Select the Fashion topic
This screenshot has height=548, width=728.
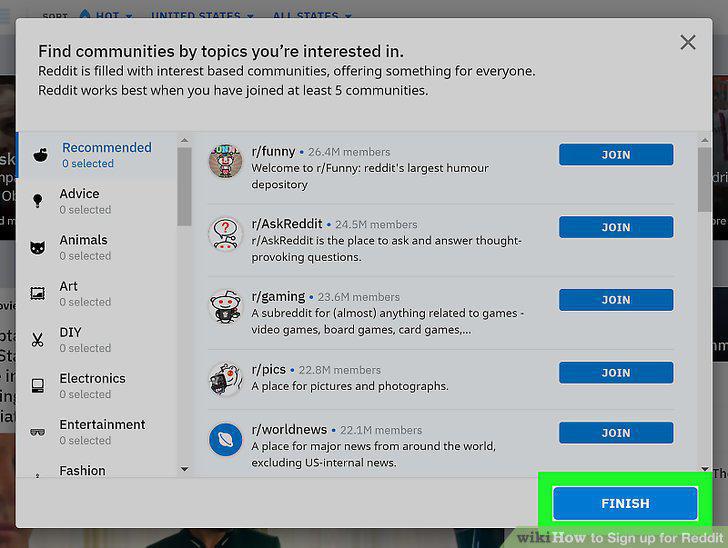tap(97, 468)
